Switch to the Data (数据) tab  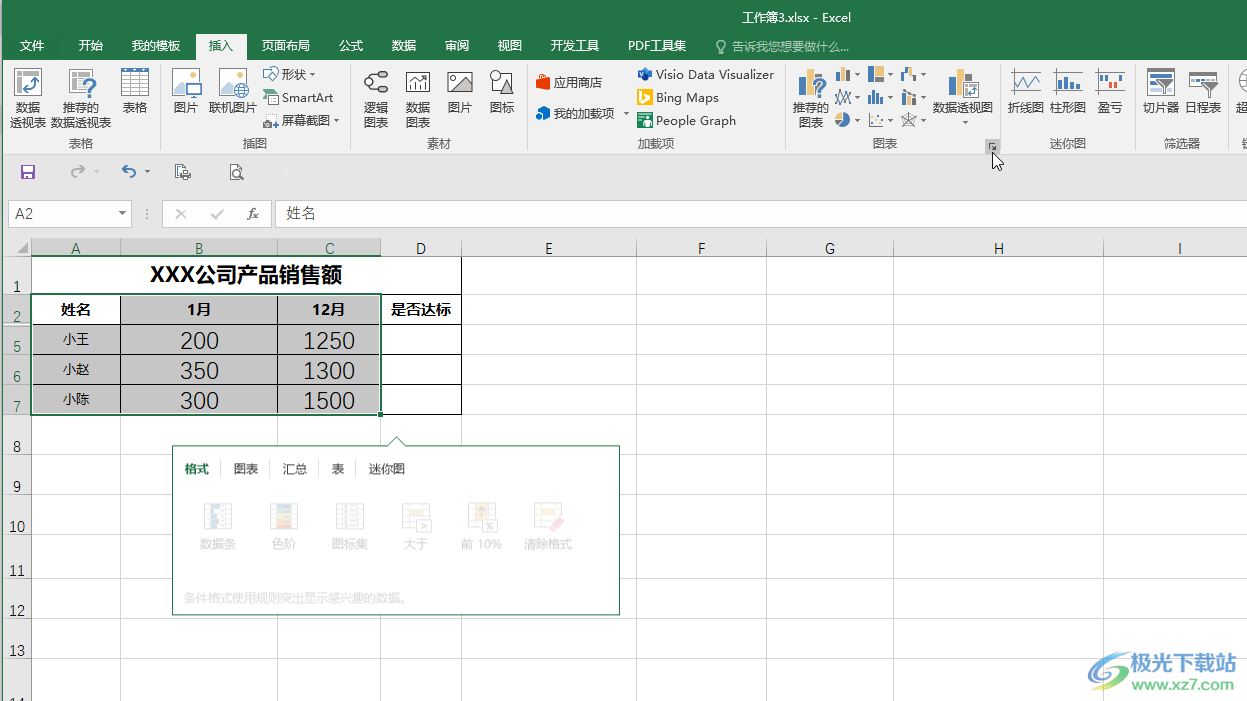click(x=404, y=46)
